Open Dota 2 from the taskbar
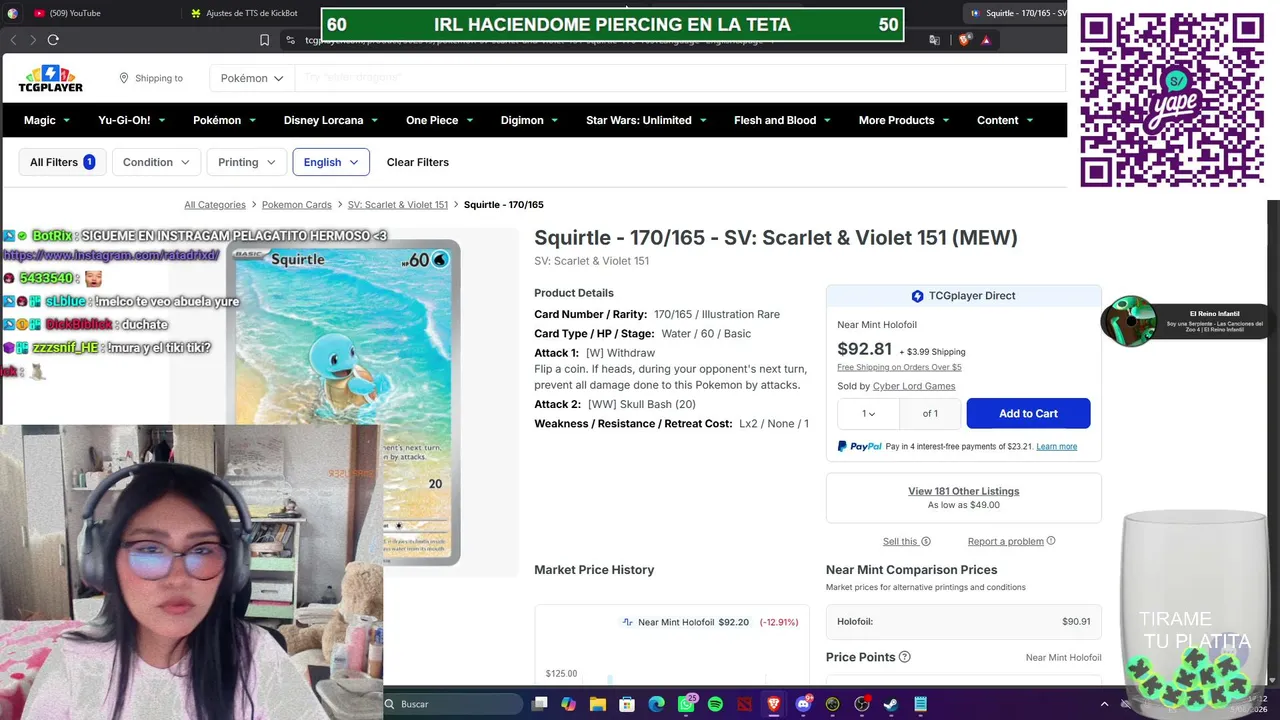Screen dimensions: 1280x720 [745, 704]
